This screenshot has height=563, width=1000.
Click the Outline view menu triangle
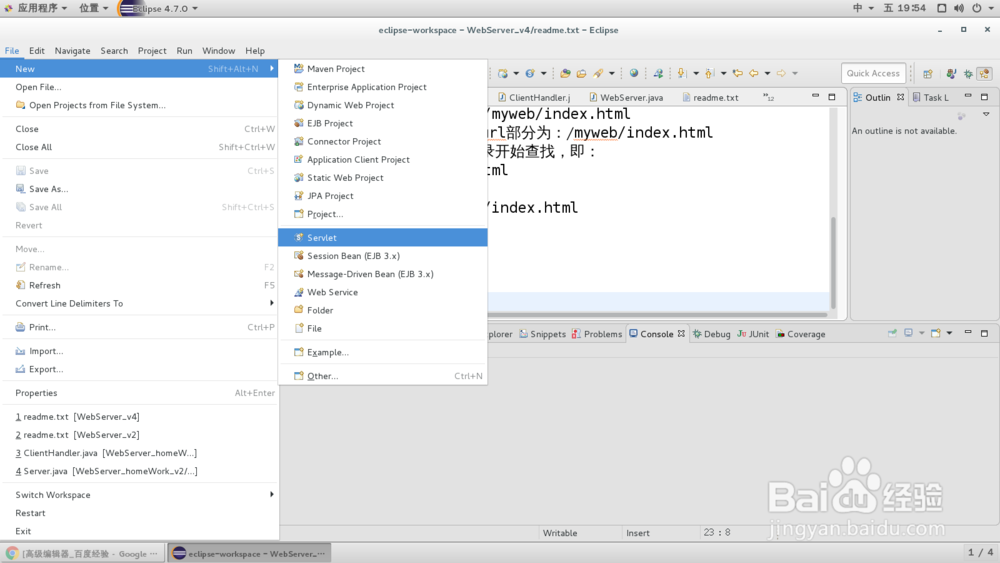click(986, 115)
